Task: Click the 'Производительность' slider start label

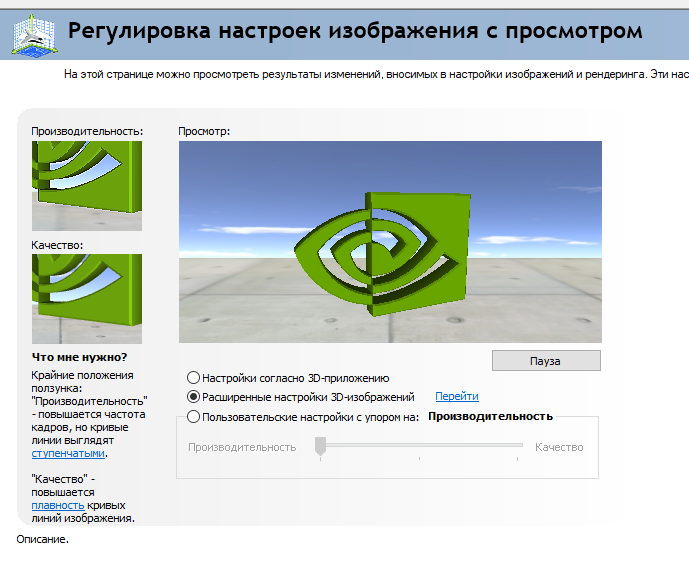Action: (x=242, y=447)
